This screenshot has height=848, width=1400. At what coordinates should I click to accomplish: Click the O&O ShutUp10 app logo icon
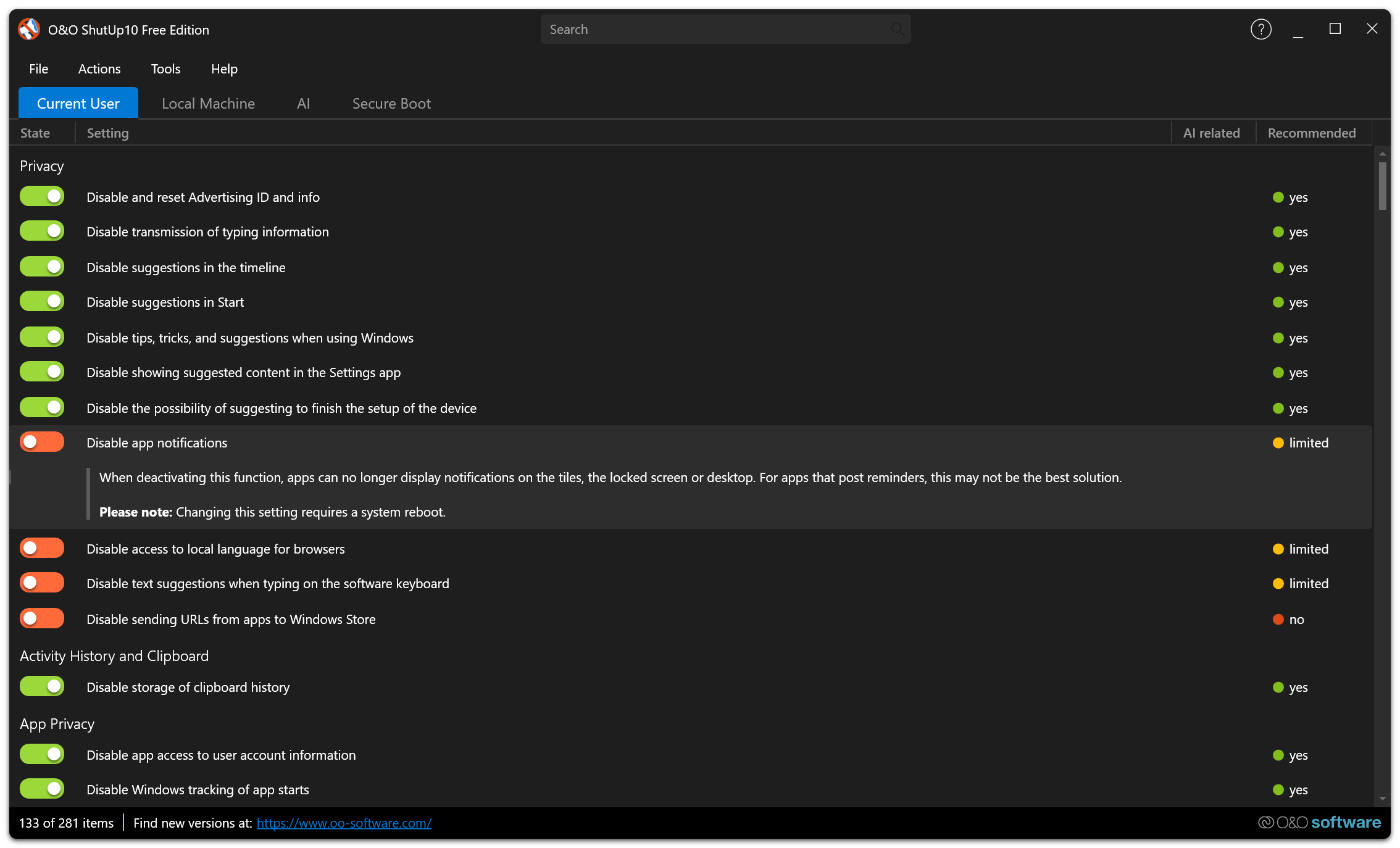click(29, 29)
